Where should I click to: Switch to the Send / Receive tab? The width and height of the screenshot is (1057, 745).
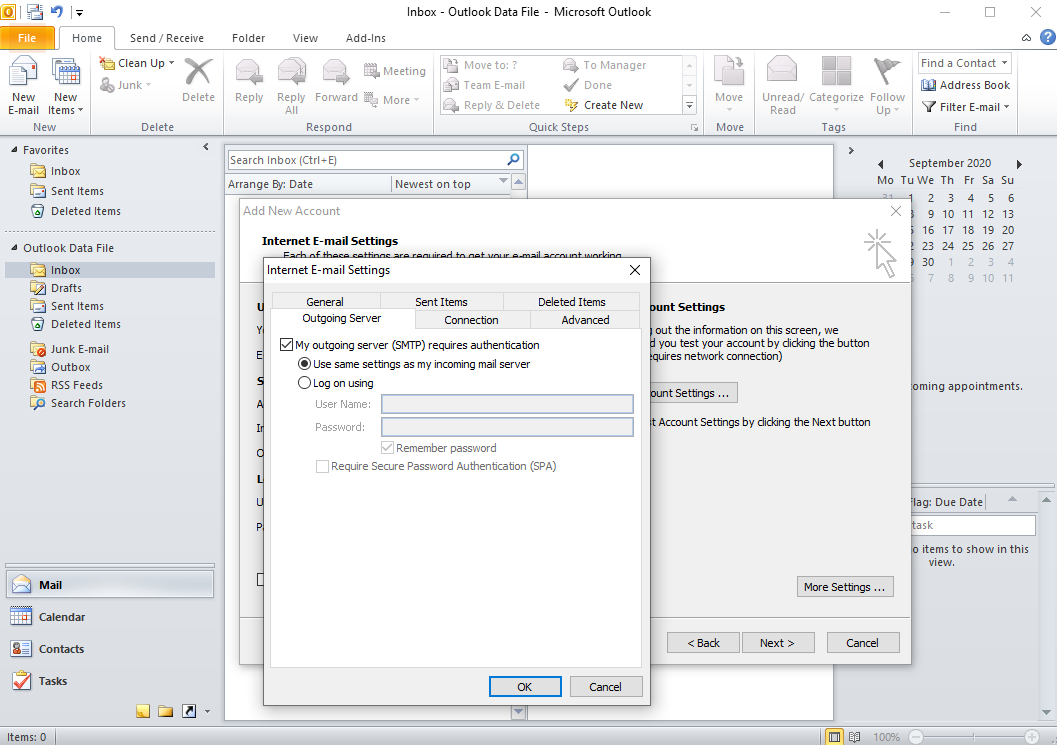pos(167,38)
